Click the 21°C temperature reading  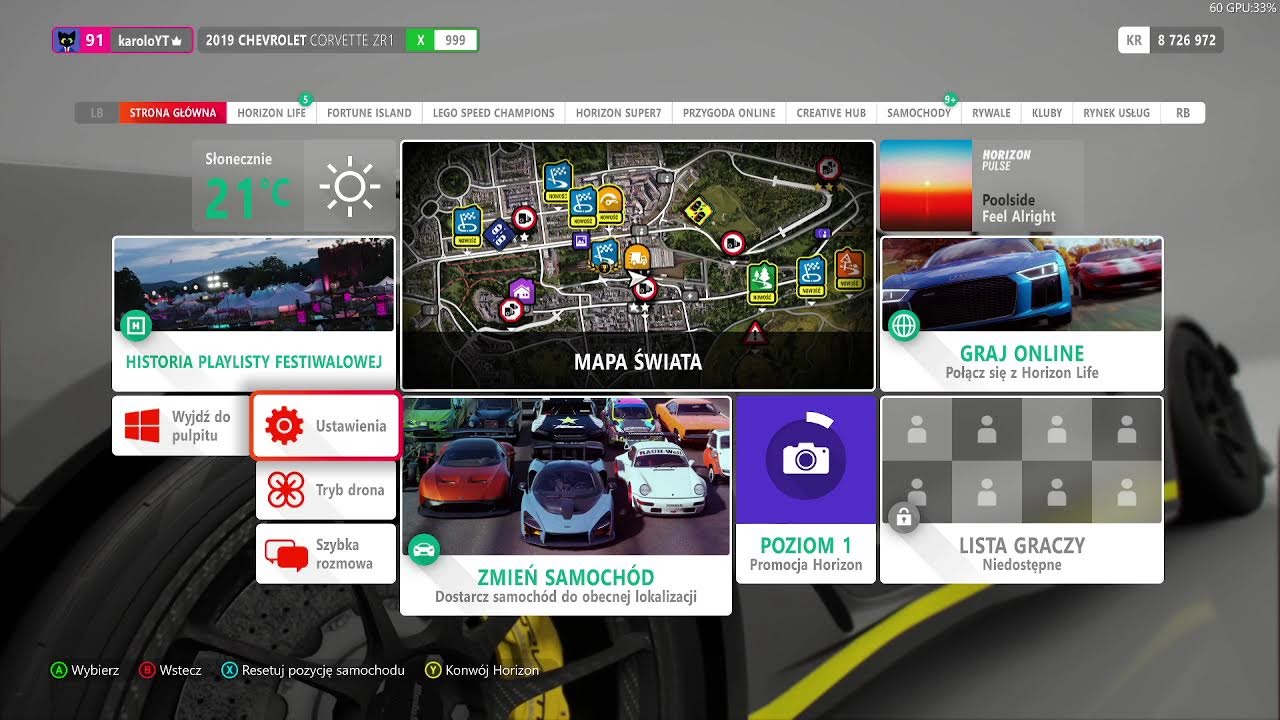point(248,197)
